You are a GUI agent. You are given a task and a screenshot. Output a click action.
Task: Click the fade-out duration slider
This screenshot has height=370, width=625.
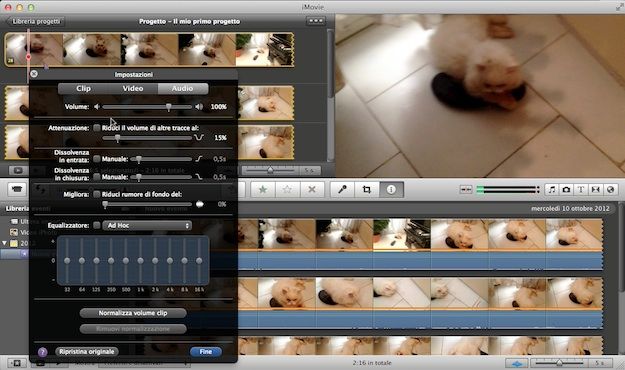point(161,177)
